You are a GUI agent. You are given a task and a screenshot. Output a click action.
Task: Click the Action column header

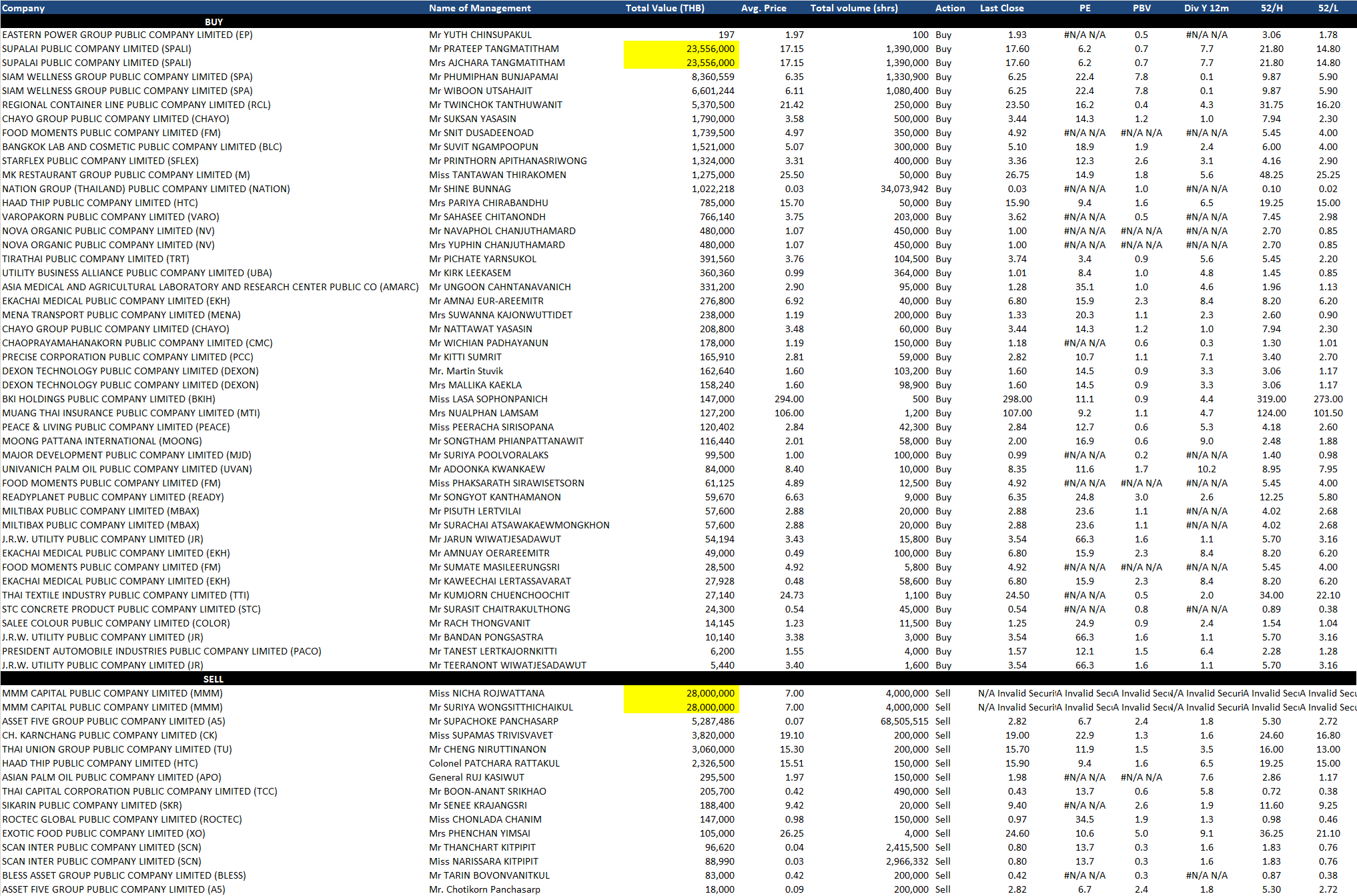(x=950, y=8)
